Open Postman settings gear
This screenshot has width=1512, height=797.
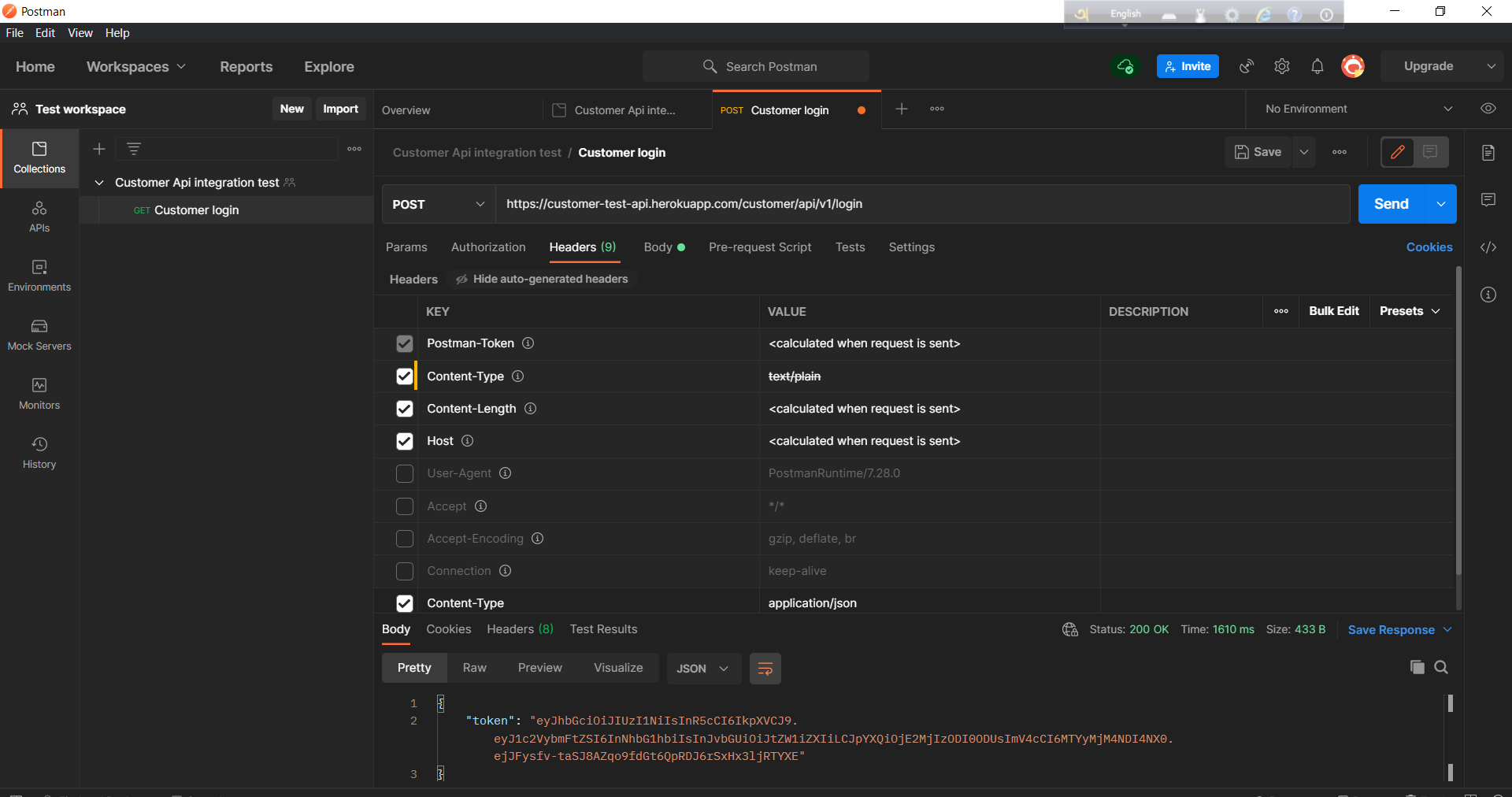(1281, 66)
